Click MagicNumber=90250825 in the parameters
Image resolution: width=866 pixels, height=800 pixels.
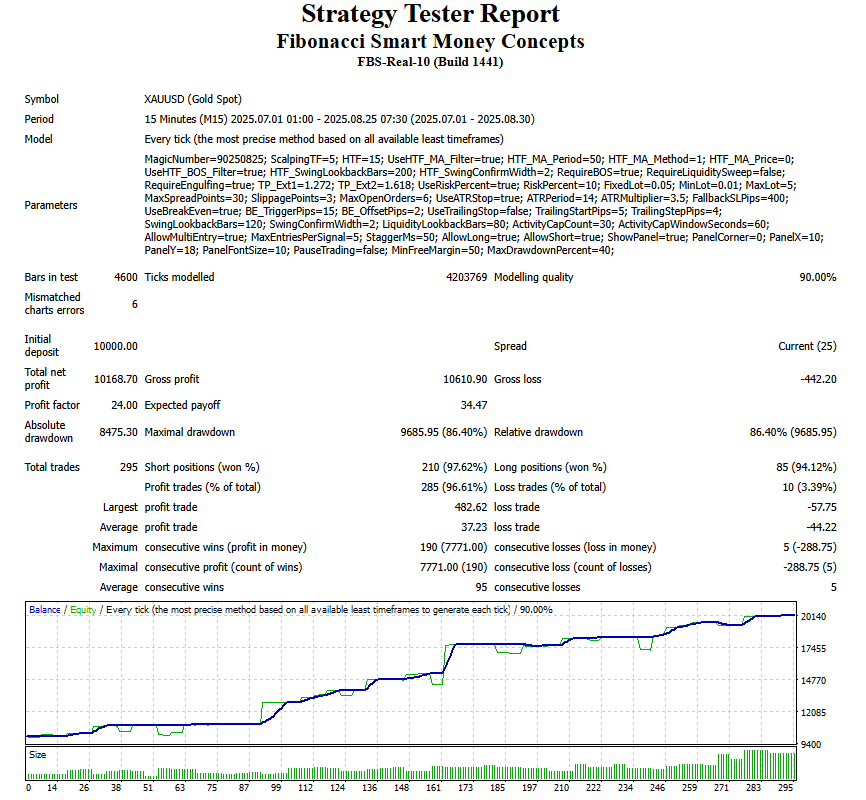[x=205, y=159]
